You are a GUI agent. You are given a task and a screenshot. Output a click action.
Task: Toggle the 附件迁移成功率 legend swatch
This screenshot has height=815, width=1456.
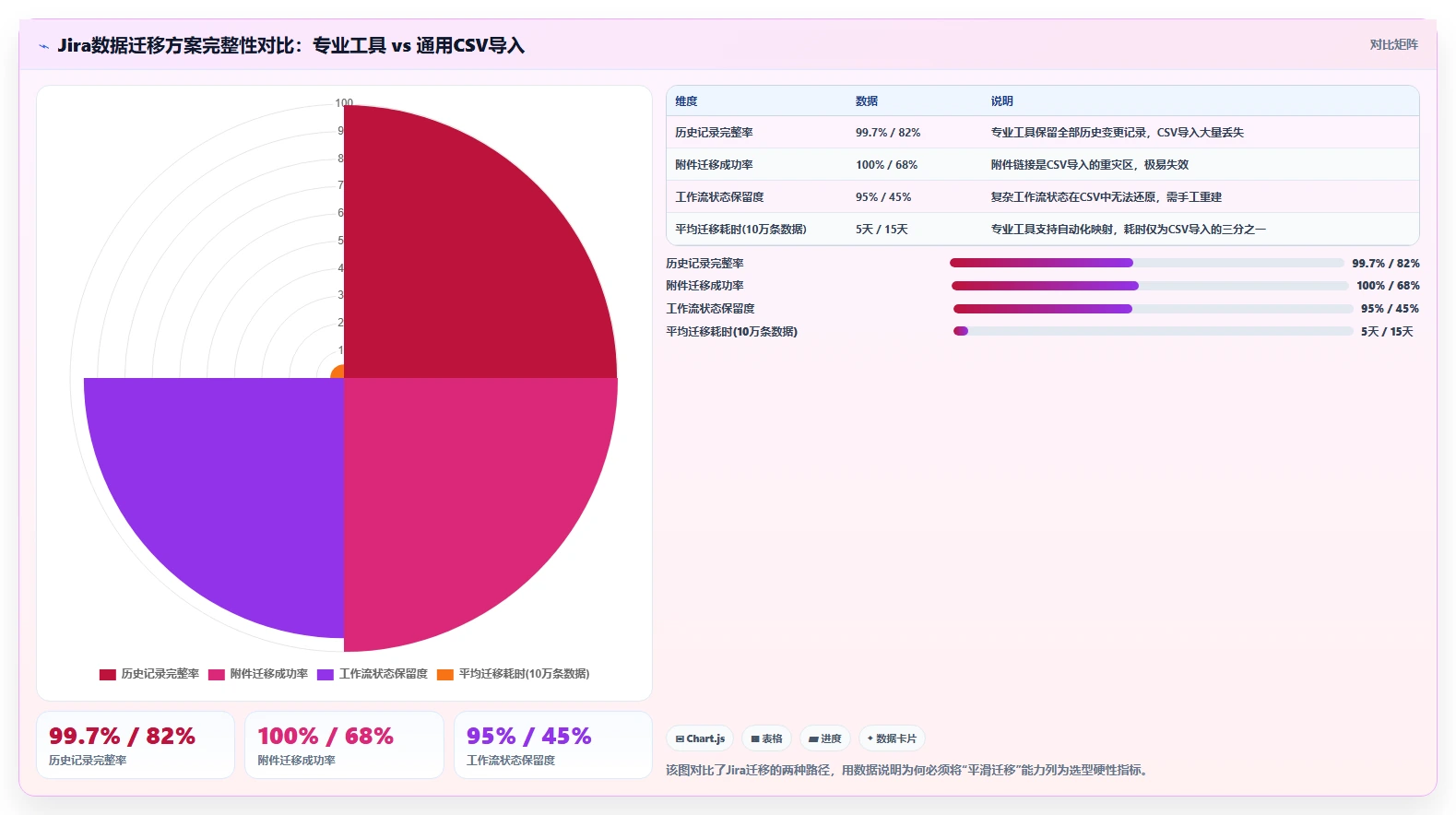(x=217, y=674)
